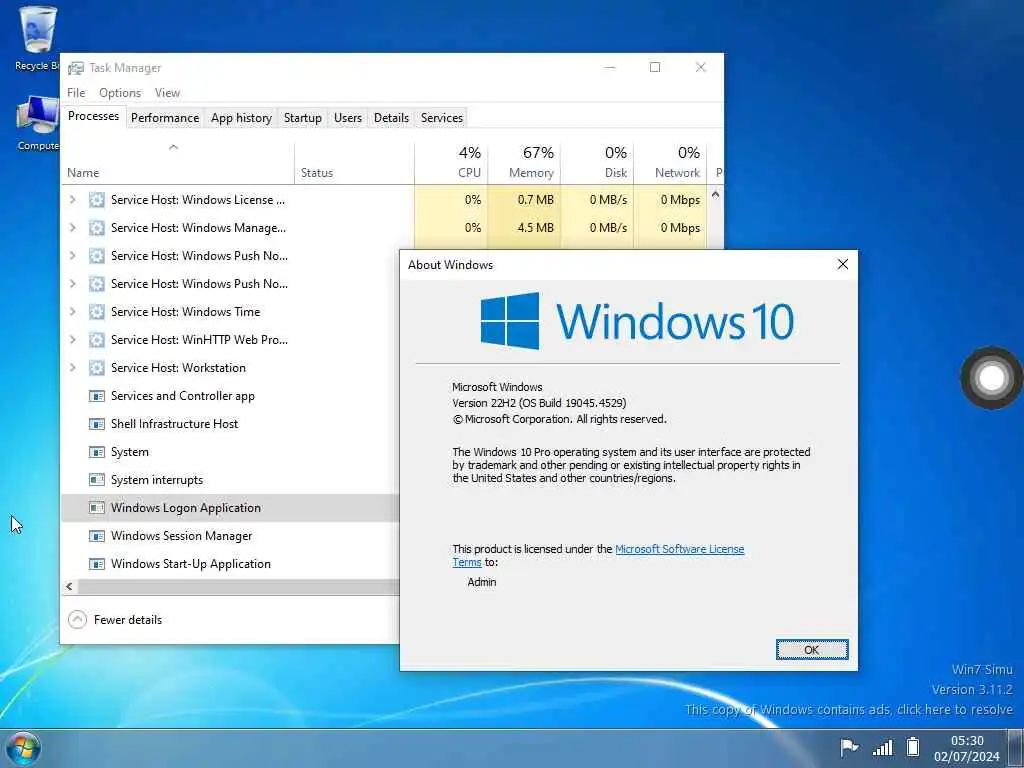Click the Show desktop strip at taskbar end
The width and height of the screenshot is (1024, 768).
[x=1016, y=748]
